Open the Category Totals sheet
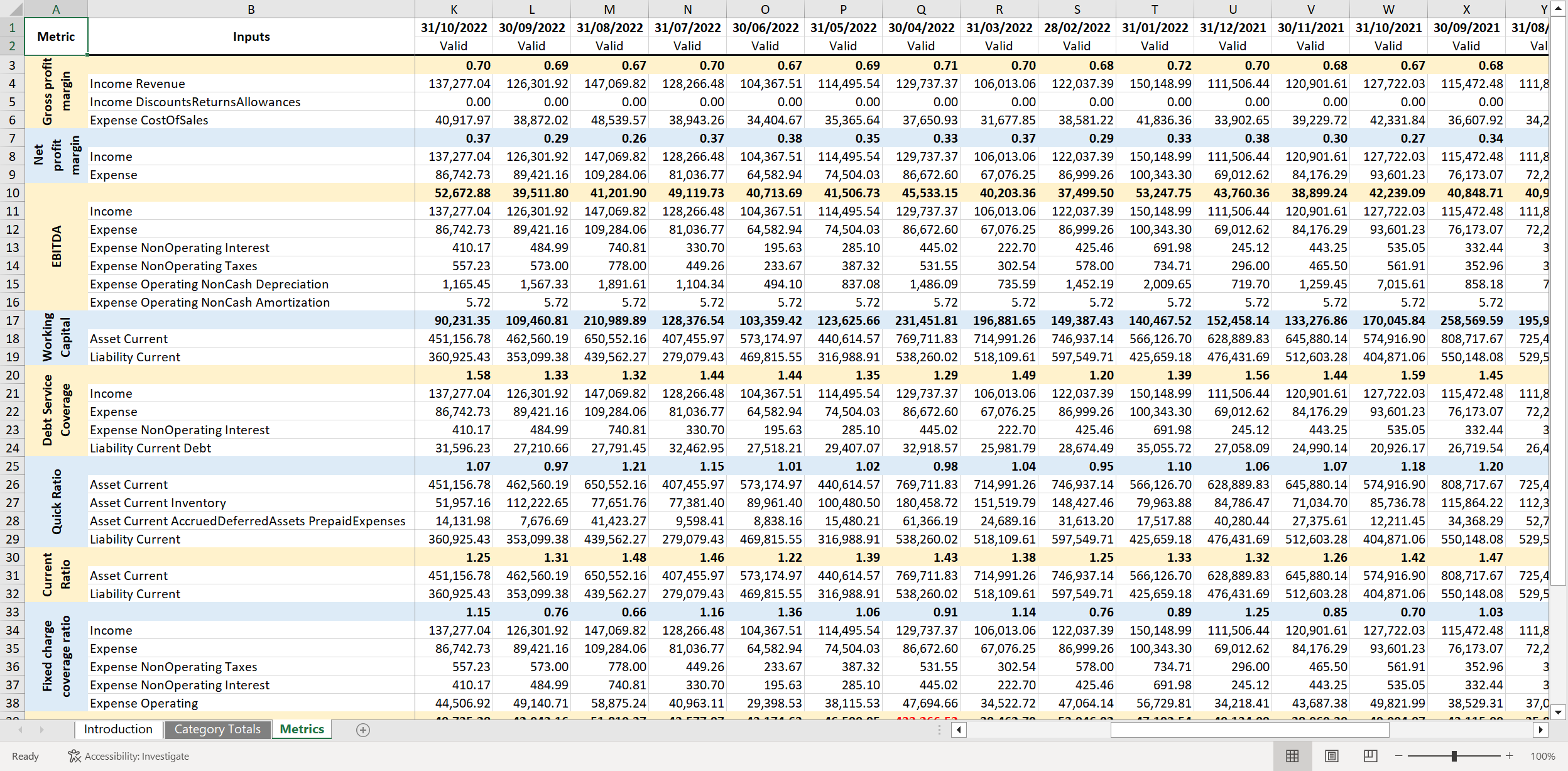Viewport: 1568px width, 771px height. (x=217, y=730)
